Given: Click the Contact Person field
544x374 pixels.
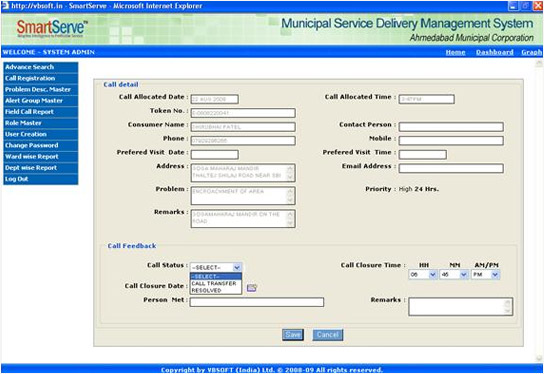Looking at the screenshot, I should click(x=451, y=127).
